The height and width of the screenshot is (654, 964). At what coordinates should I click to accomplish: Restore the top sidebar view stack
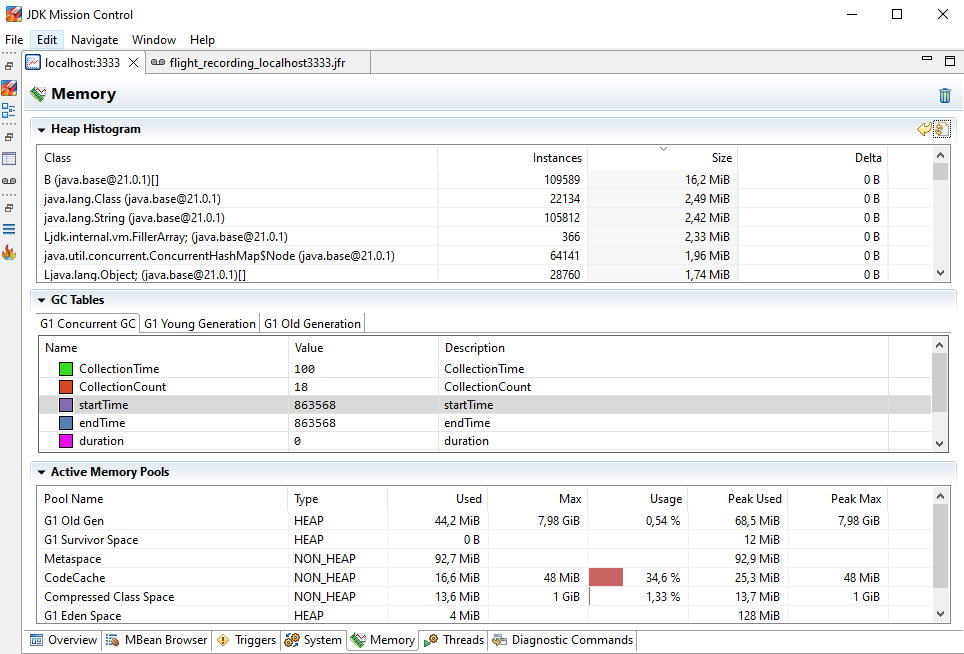point(9,66)
